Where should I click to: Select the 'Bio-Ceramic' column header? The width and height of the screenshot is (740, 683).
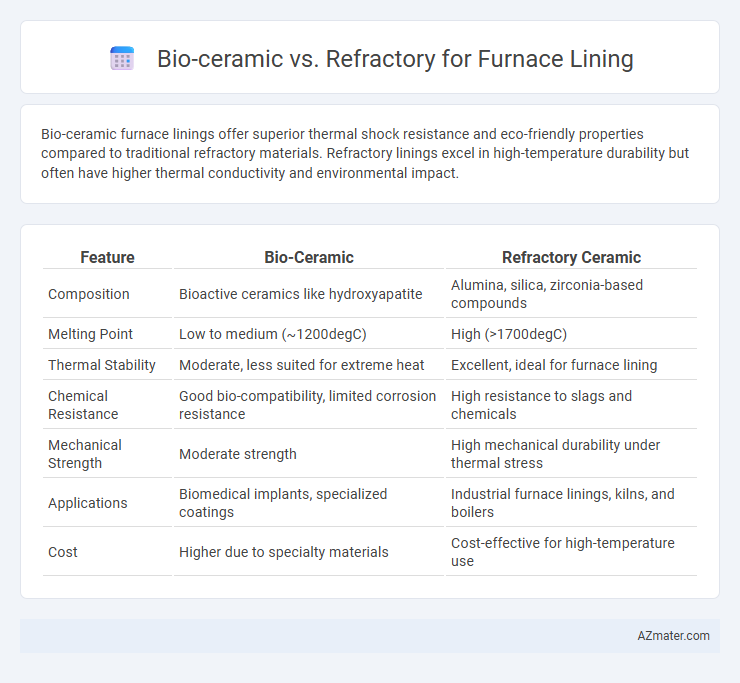[x=309, y=257]
